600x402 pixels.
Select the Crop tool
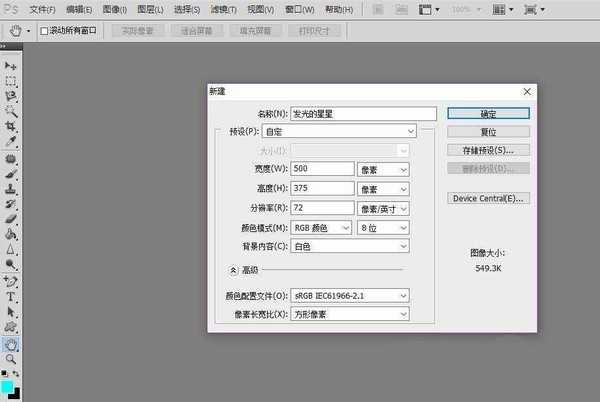point(11,128)
